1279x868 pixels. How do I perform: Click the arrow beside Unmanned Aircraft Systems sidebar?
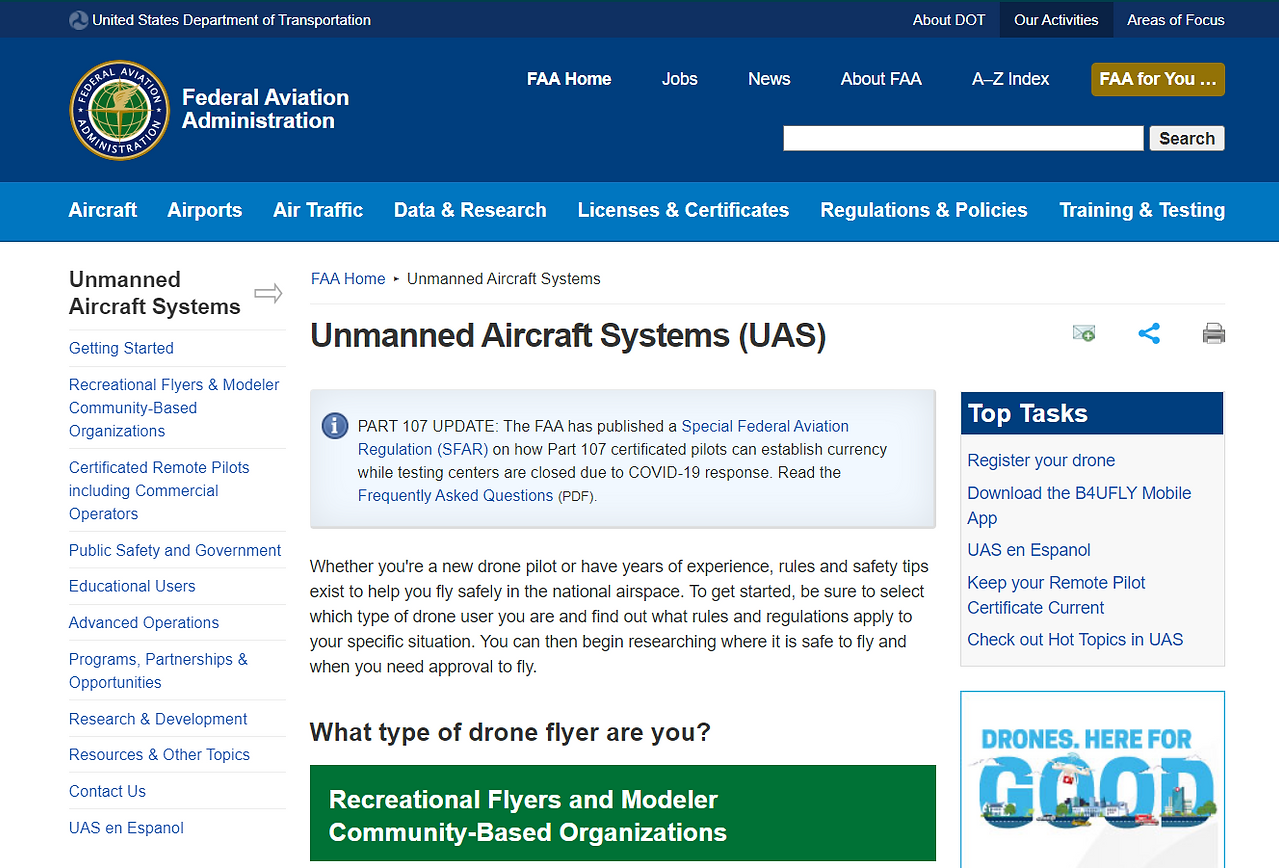pyautogui.click(x=268, y=294)
